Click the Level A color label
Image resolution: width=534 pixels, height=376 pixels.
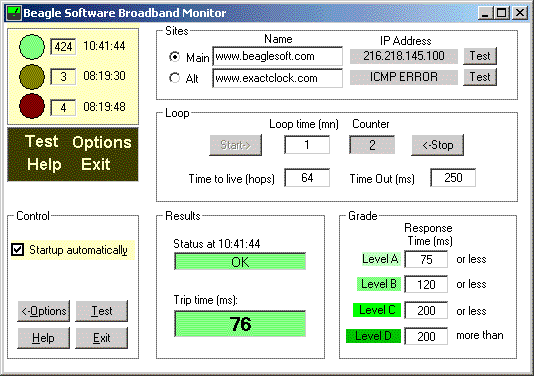(x=381, y=259)
